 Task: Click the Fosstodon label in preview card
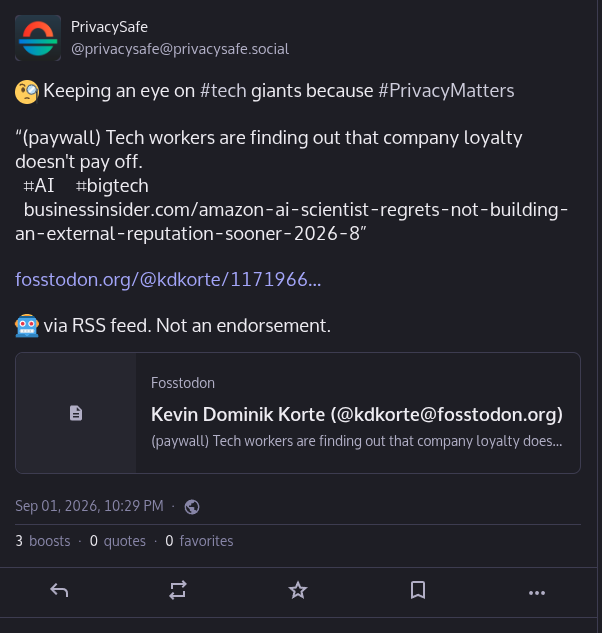click(183, 383)
